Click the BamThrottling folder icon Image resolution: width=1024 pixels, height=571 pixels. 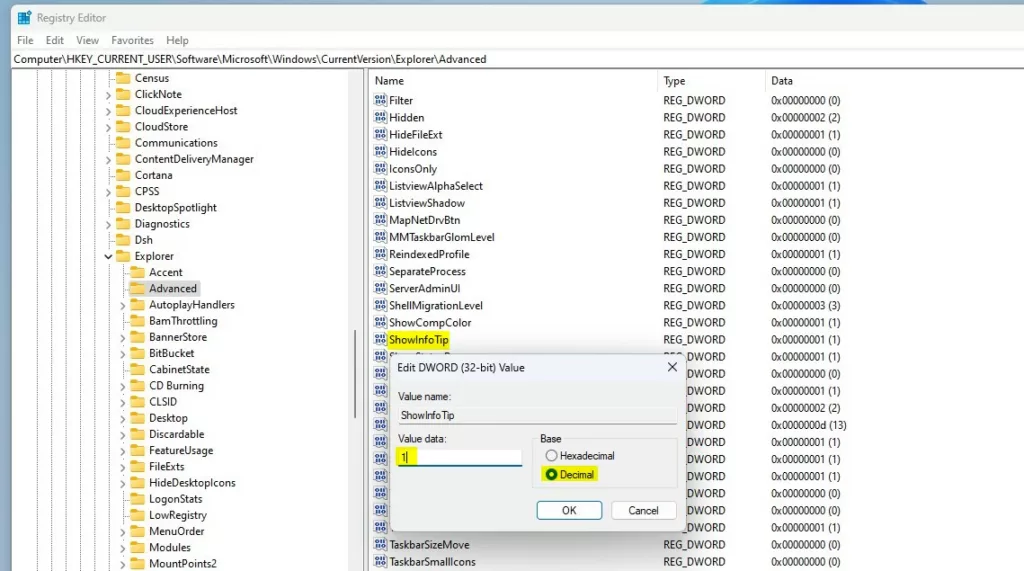tap(137, 321)
